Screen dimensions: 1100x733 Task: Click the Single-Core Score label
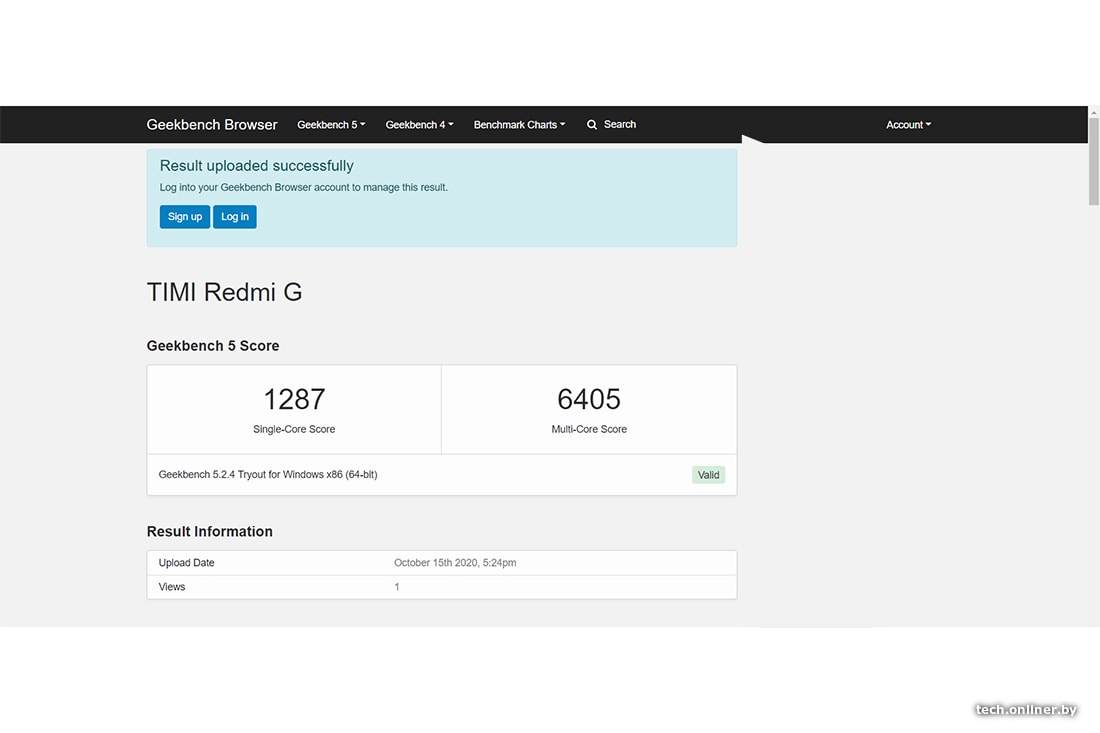294,429
